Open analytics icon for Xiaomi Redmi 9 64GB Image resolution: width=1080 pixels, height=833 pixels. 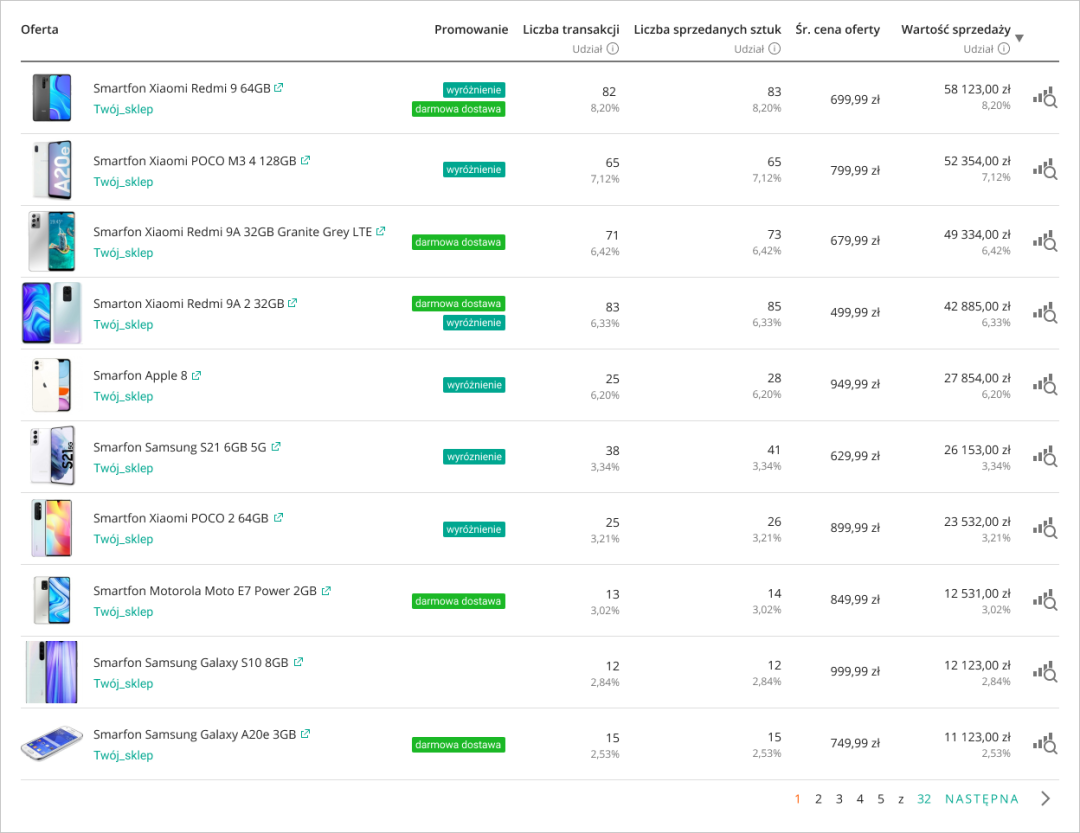(x=1044, y=97)
